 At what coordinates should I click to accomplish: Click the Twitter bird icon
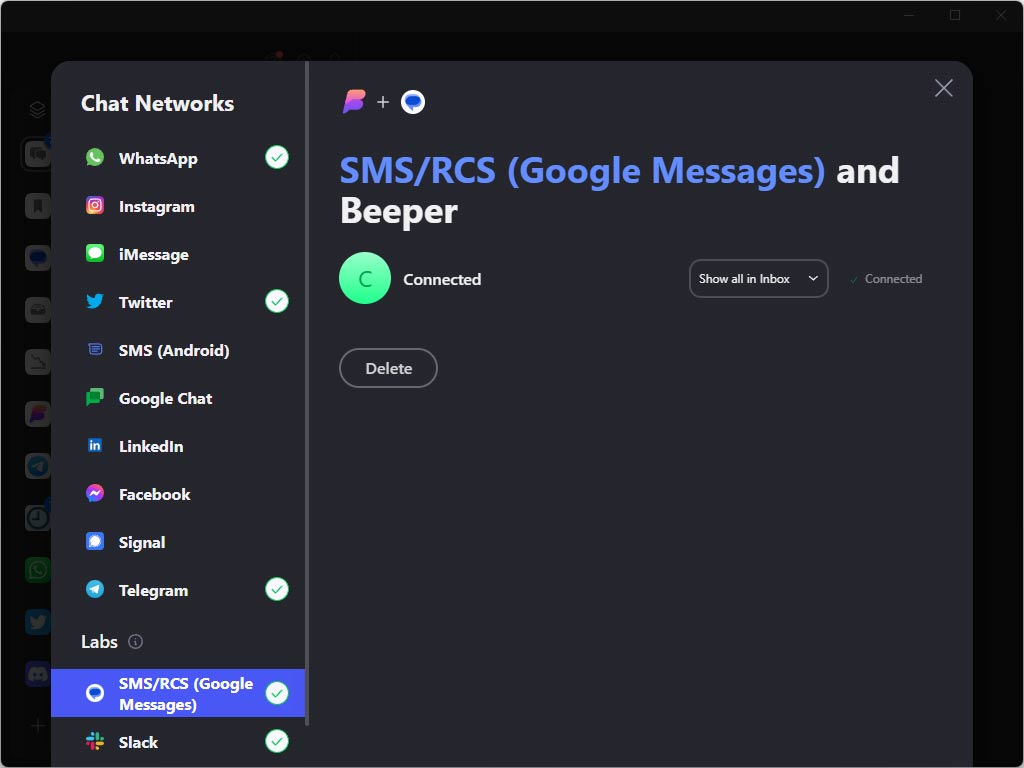click(x=95, y=302)
